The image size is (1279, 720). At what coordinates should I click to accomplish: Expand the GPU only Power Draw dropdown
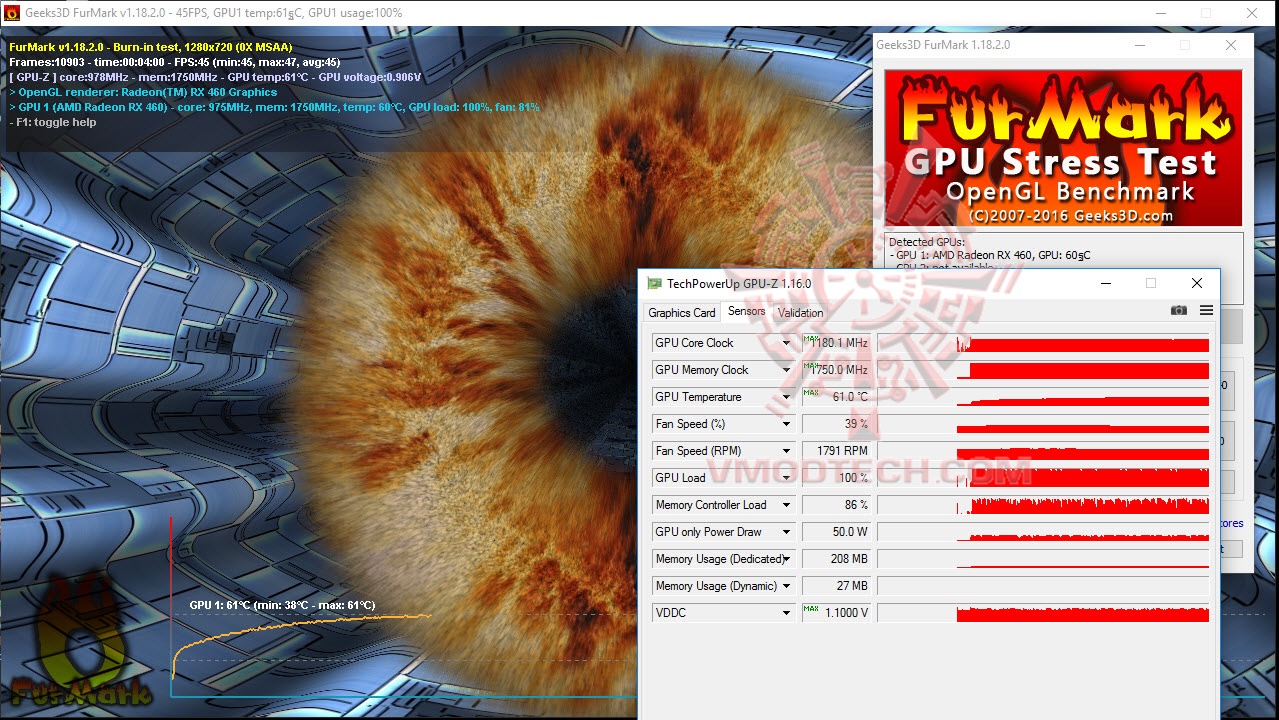[x=787, y=532]
